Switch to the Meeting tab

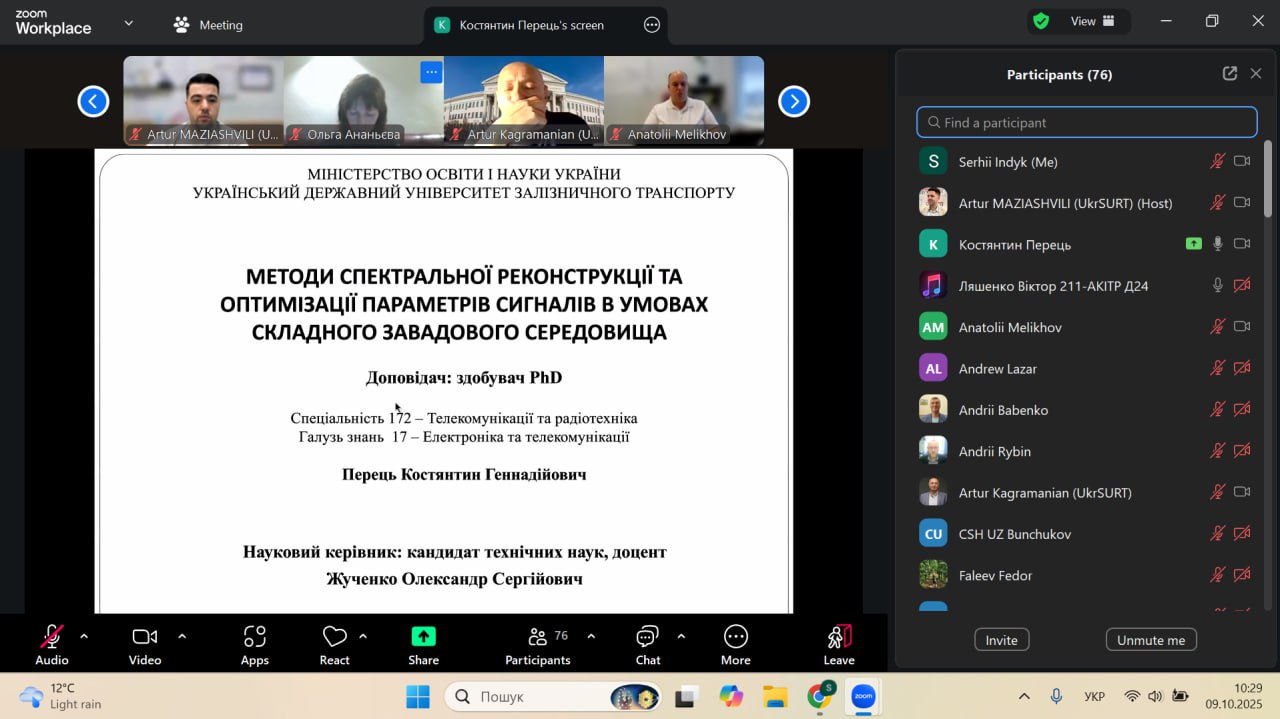[x=209, y=25]
